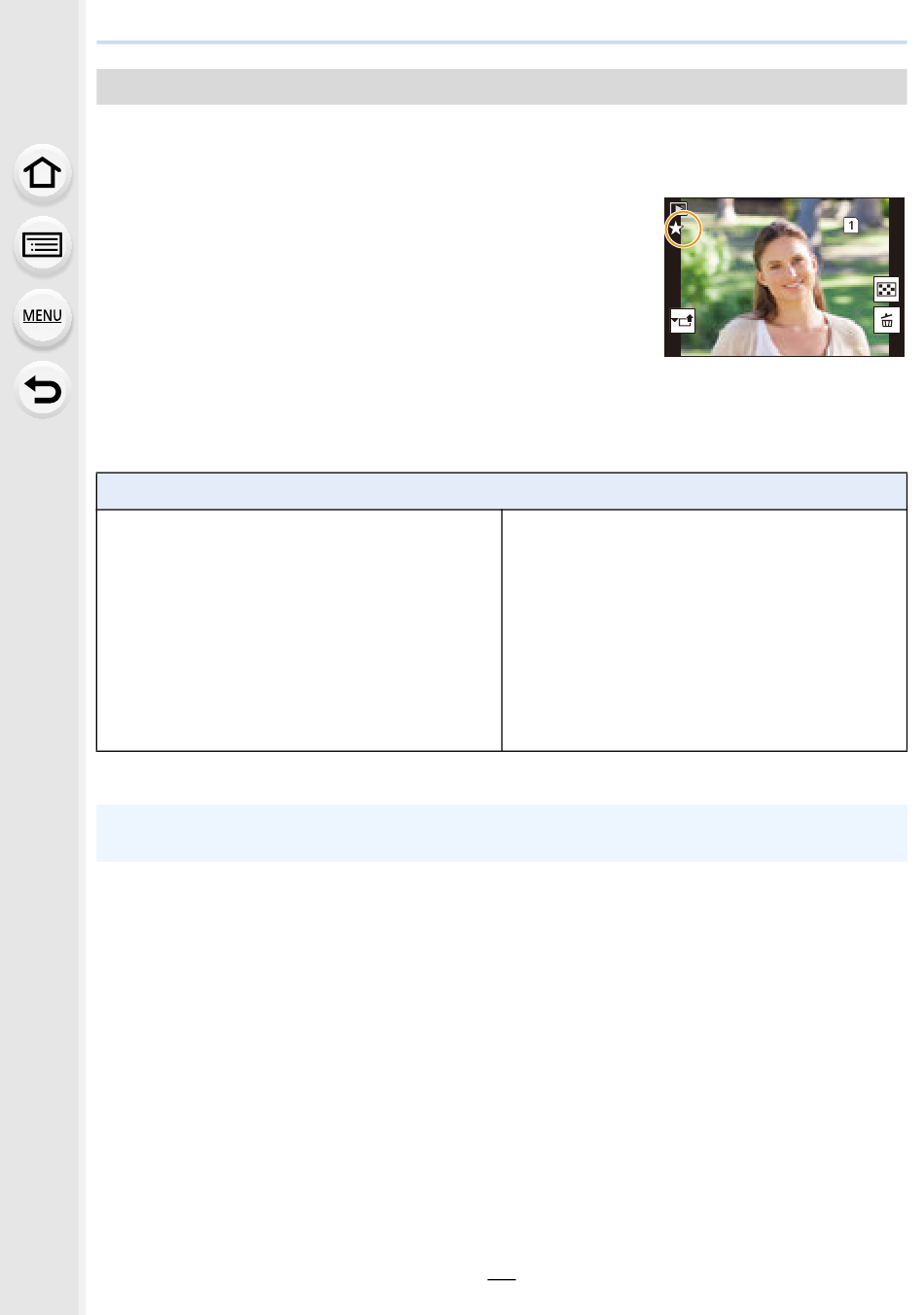Open multi-thumbnail grid view icon
This screenshot has width=924, height=1315.
(886, 289)
